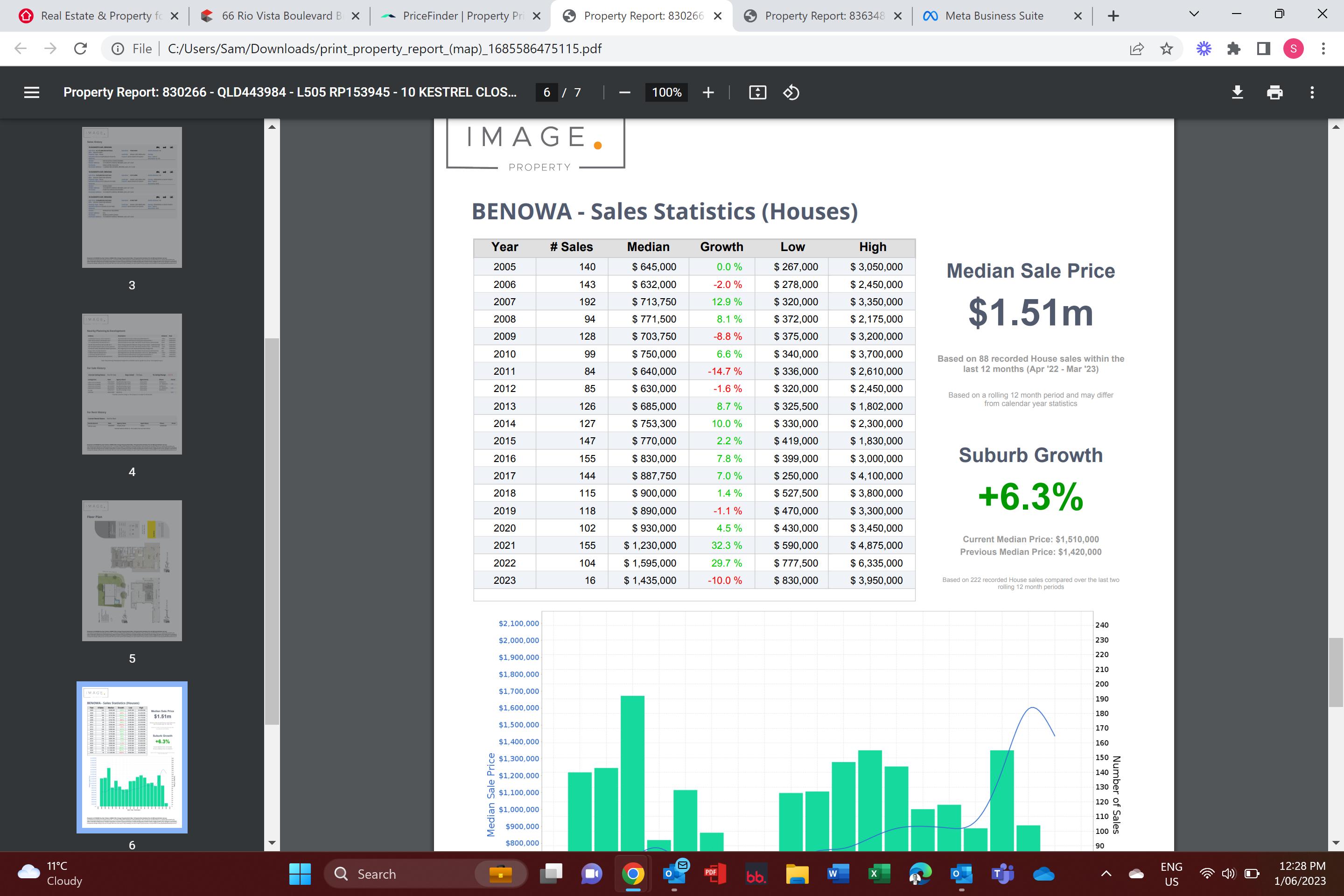The height and width of the screenshot is (896, 1344).
Task: Open the PDF viewer more actions menu
Action: 1312,92
